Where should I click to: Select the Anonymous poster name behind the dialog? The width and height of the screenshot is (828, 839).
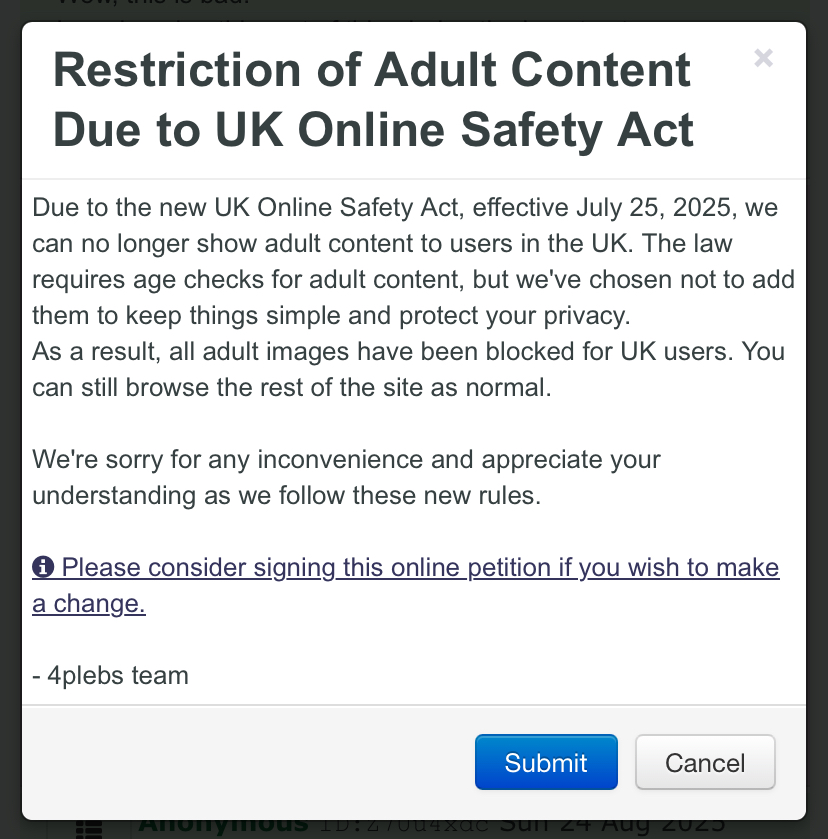[223, 826]
